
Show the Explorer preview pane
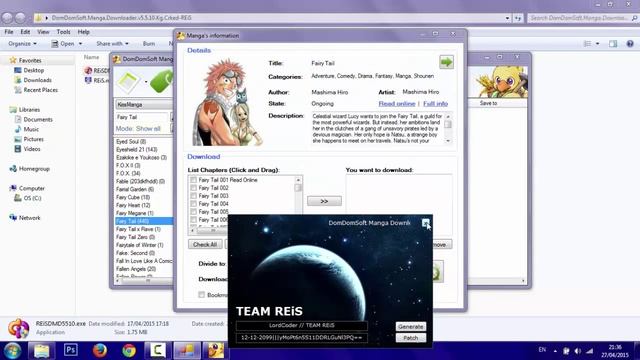[613, 44]
